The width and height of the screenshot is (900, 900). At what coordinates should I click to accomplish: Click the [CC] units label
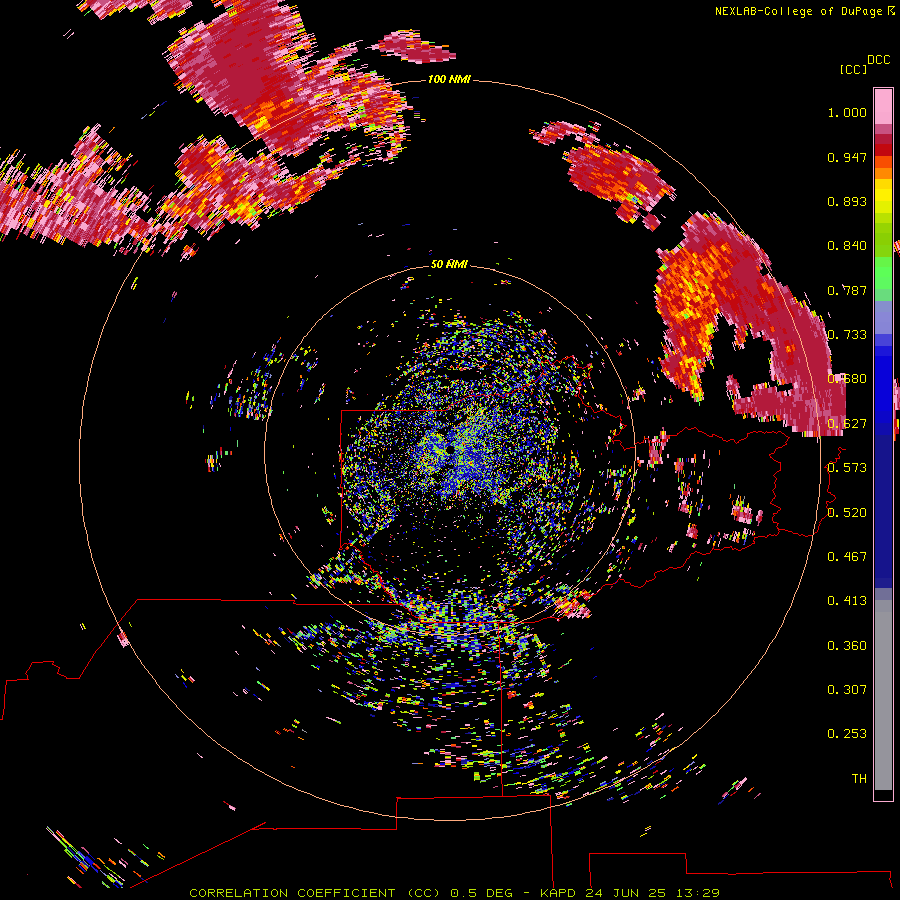click(853, 69)
